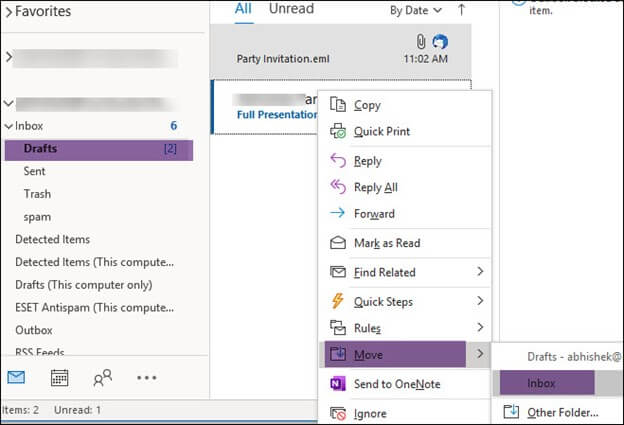Click the Forward arrow icon
The image size is (624, 425).
337,213
